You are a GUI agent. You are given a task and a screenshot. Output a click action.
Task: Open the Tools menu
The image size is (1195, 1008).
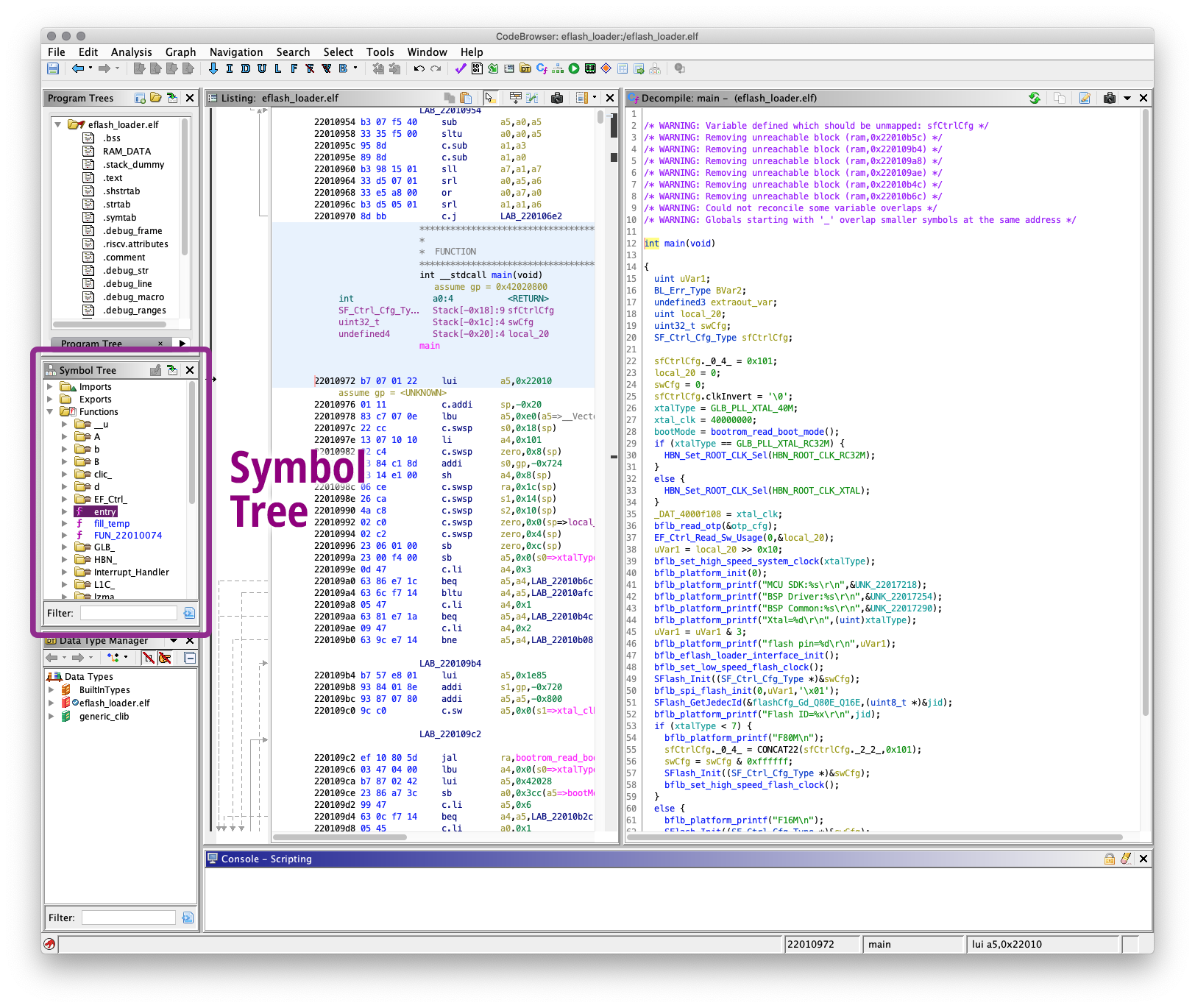pos(380,52)
